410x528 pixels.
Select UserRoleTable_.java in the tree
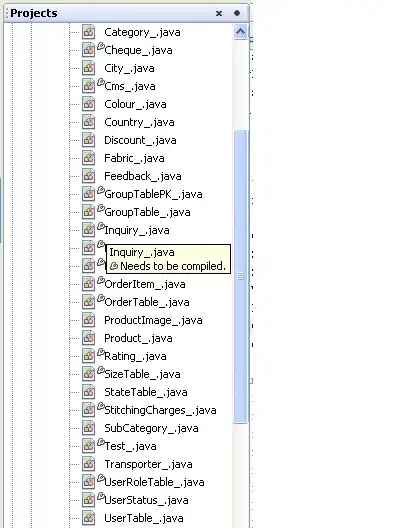point(154,482)
